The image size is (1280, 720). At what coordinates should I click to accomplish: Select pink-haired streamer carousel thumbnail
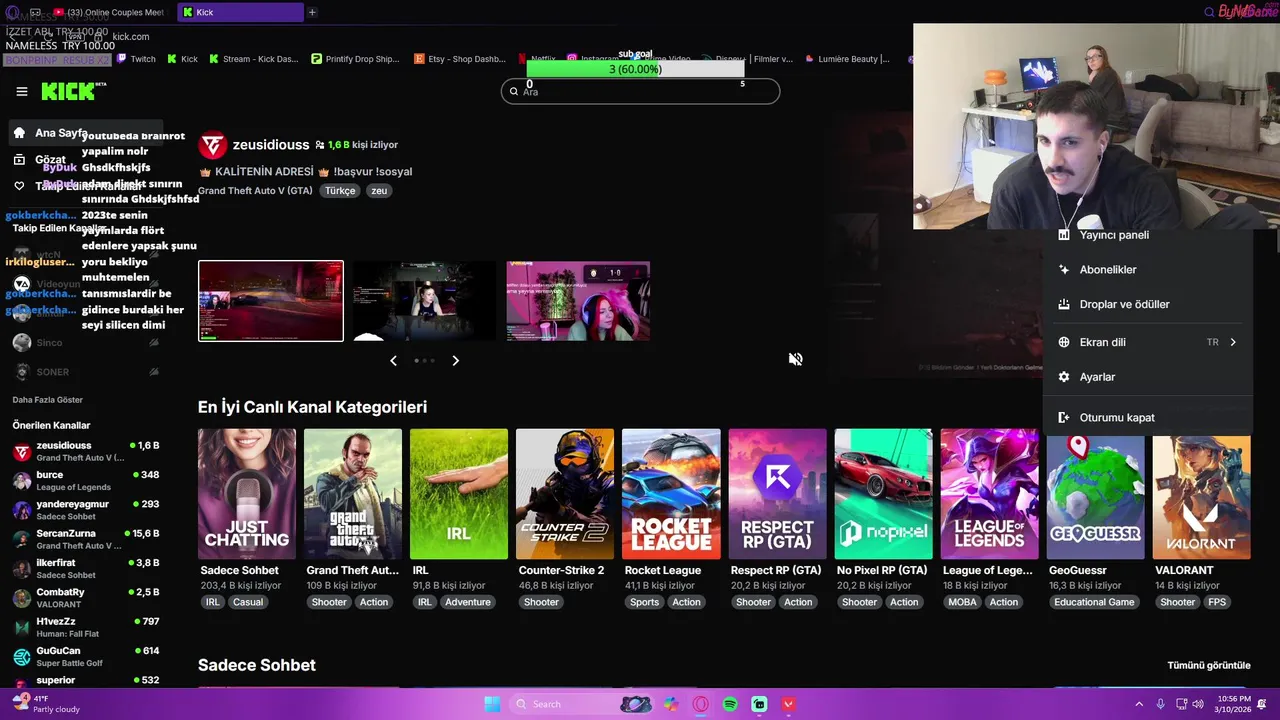[x=578, y=301]
